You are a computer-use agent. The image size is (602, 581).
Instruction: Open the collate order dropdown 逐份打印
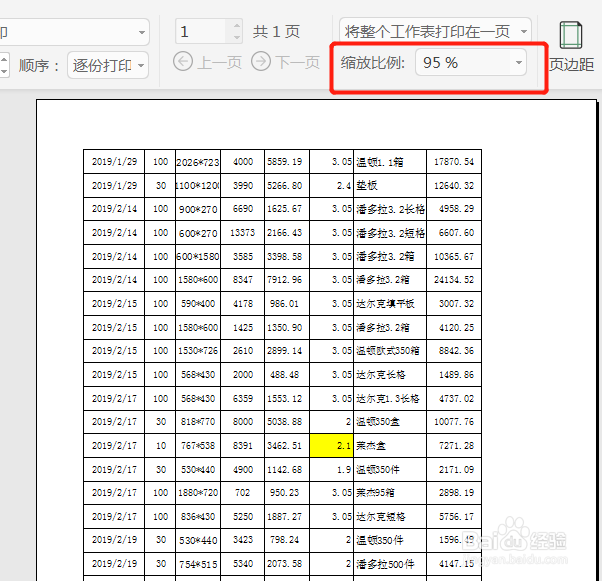pos(108,65)
